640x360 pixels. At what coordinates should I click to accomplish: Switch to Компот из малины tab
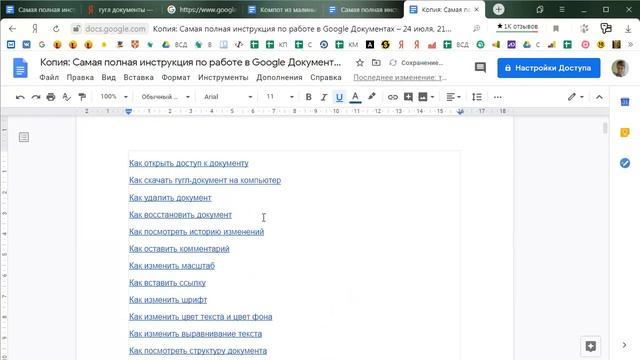click(283, 9)
